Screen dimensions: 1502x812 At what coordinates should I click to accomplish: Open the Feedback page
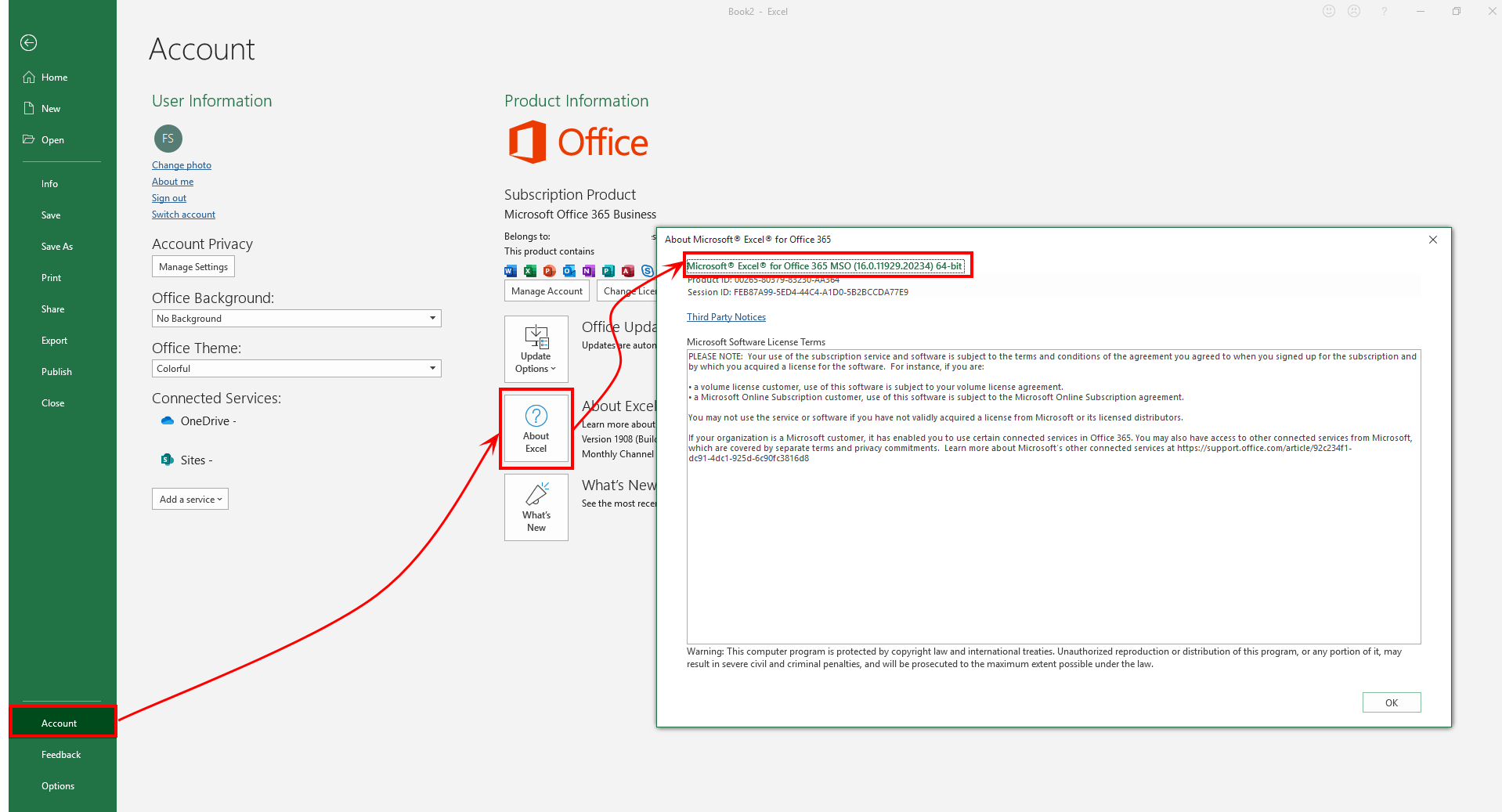coord(63,755)
